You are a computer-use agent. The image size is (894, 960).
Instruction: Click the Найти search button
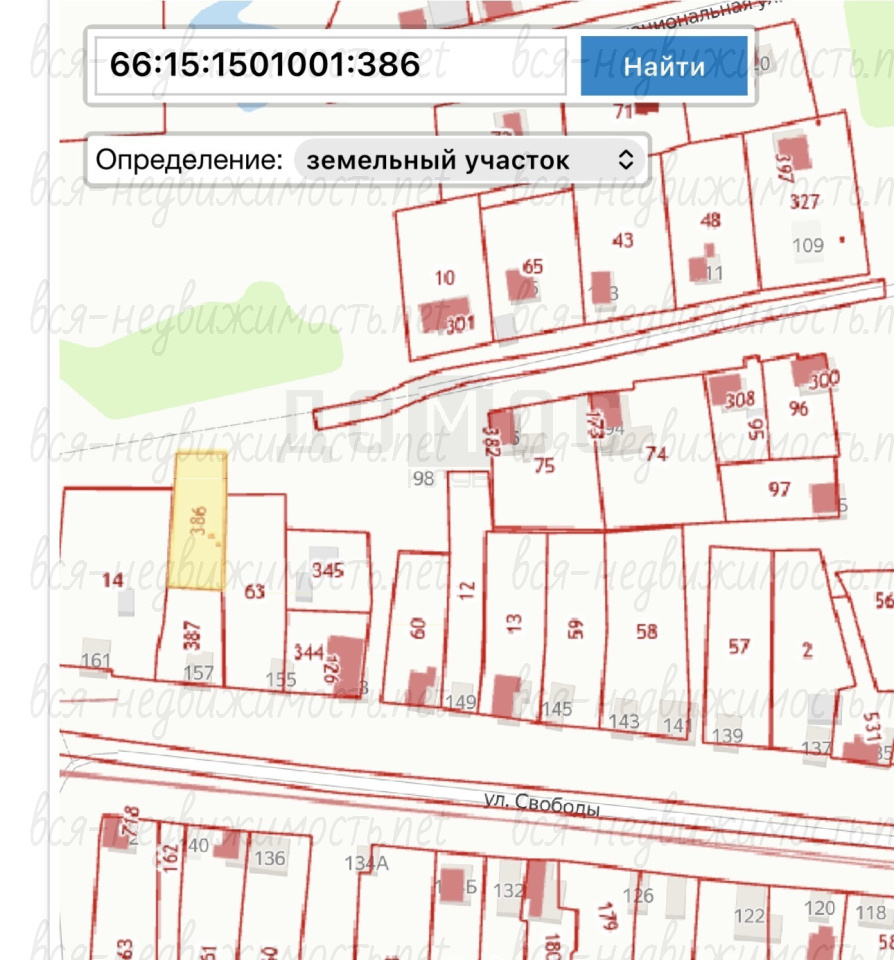tap(663, 67)
